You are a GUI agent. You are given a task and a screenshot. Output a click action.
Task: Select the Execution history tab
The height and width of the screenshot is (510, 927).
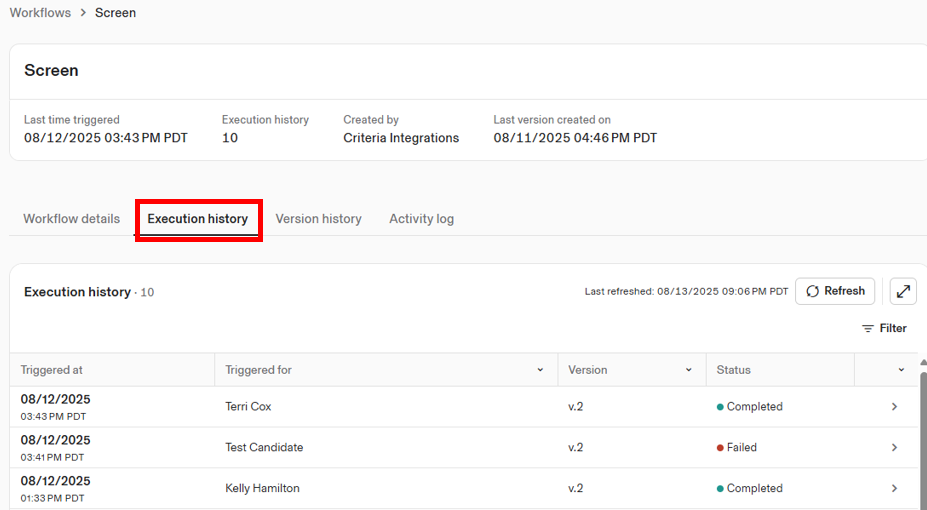coord(198,219)
